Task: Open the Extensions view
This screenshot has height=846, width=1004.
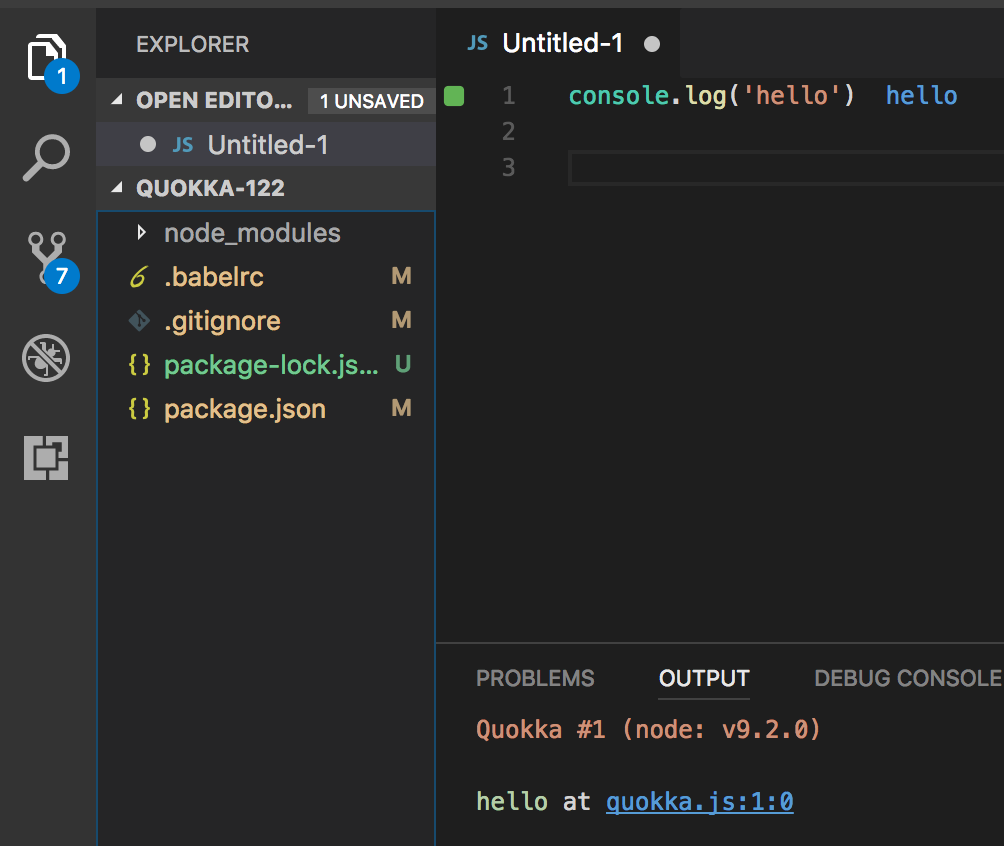Action: pyautogui.click(x=46, y=458)
